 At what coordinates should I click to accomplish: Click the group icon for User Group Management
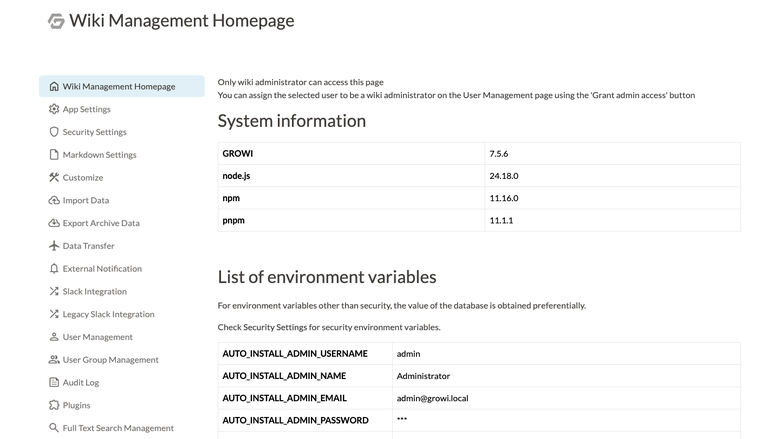point(54,359)
